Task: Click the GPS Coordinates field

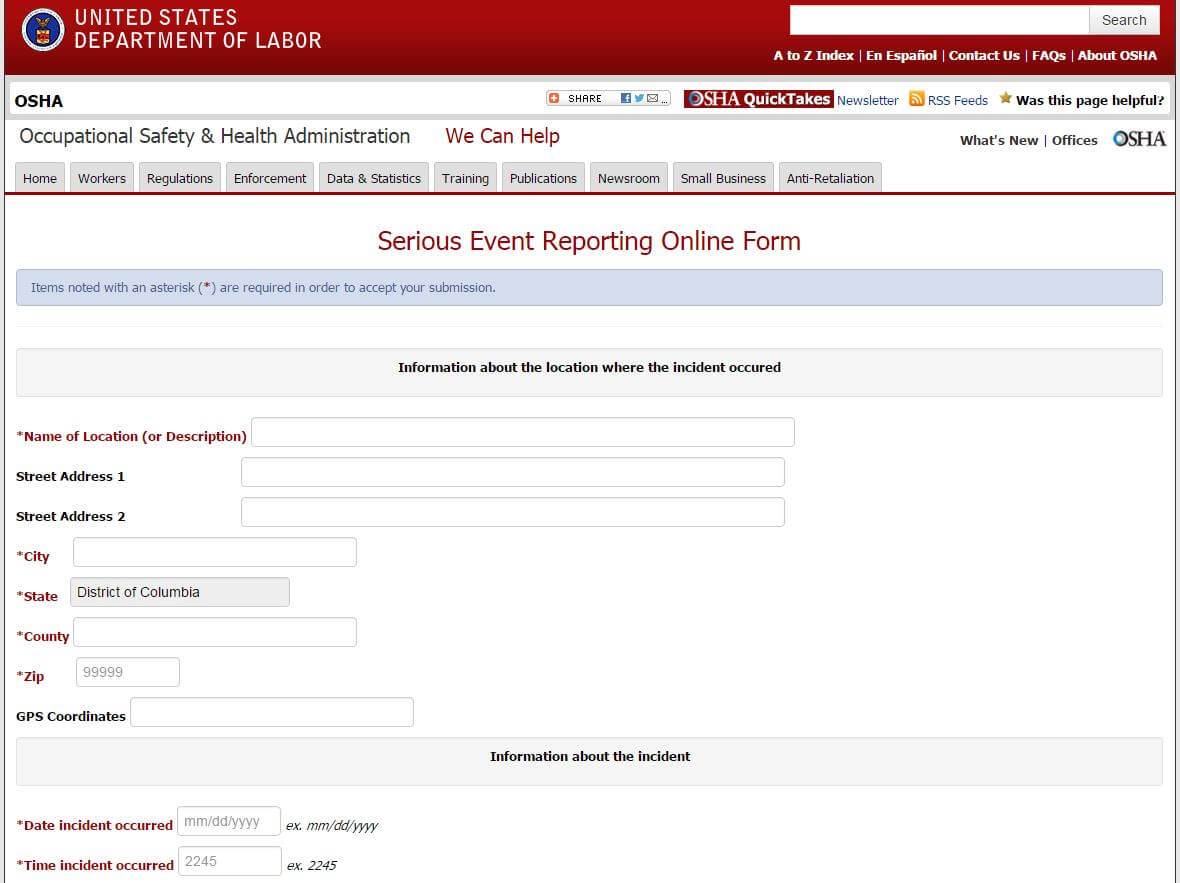Action: point(272,712)
